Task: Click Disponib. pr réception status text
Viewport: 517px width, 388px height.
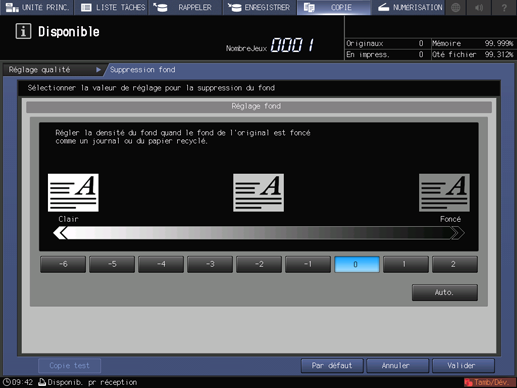Action: pos(92,382)
